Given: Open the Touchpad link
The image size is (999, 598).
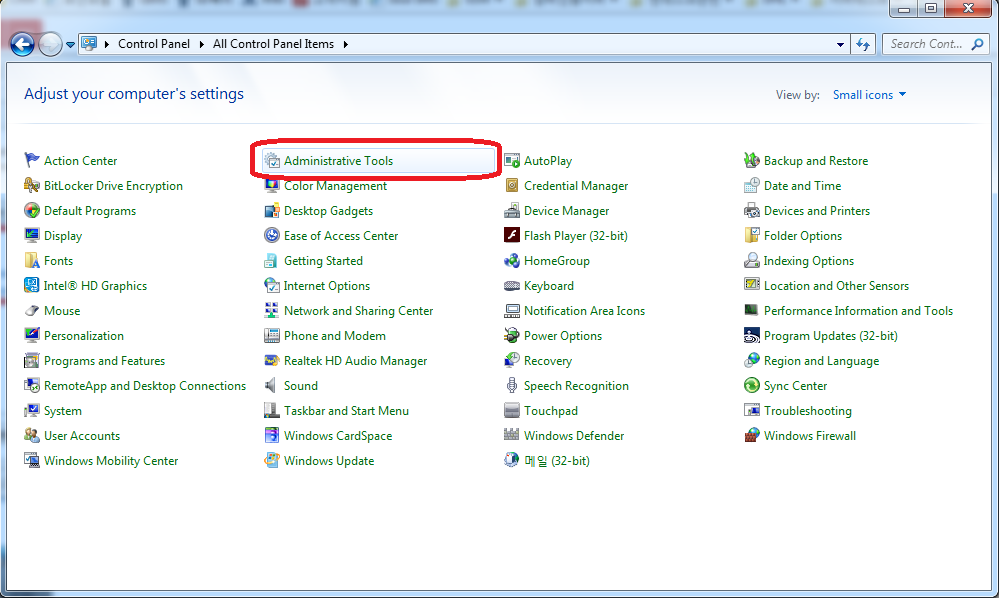Looking at the screenshot, I should [550, 411].
